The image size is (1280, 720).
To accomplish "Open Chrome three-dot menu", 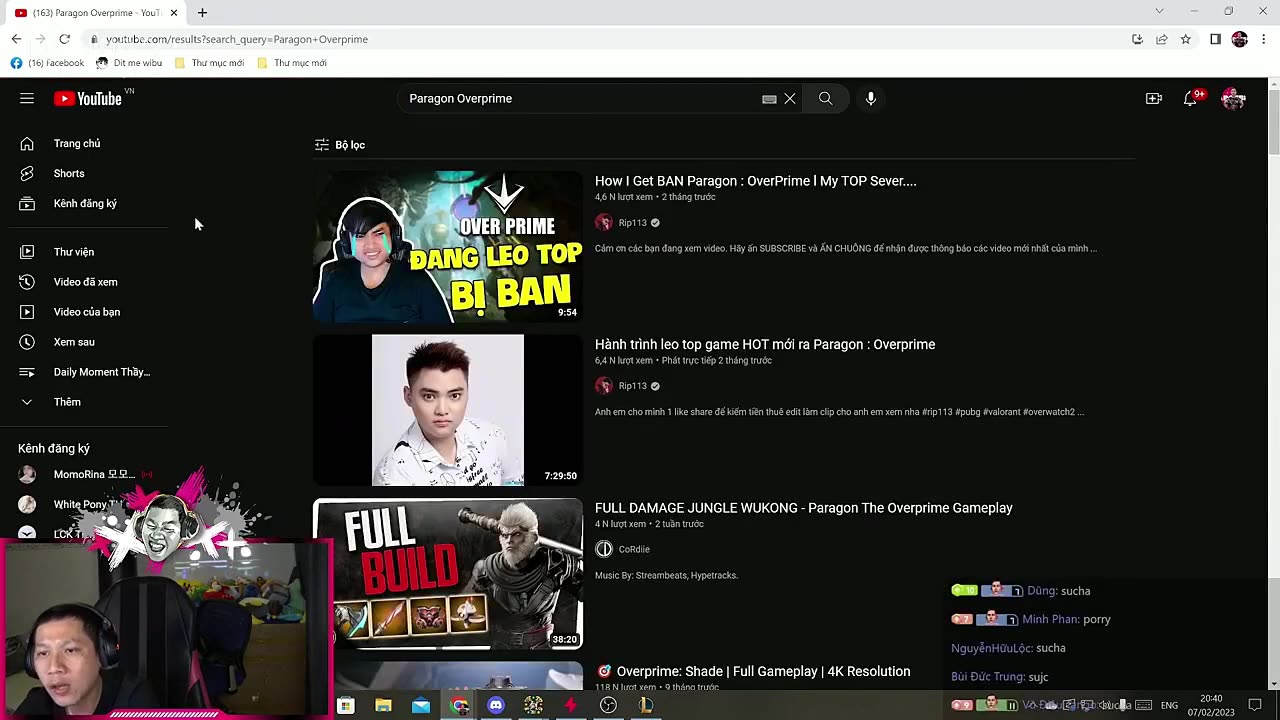I will click(1264, 39).
